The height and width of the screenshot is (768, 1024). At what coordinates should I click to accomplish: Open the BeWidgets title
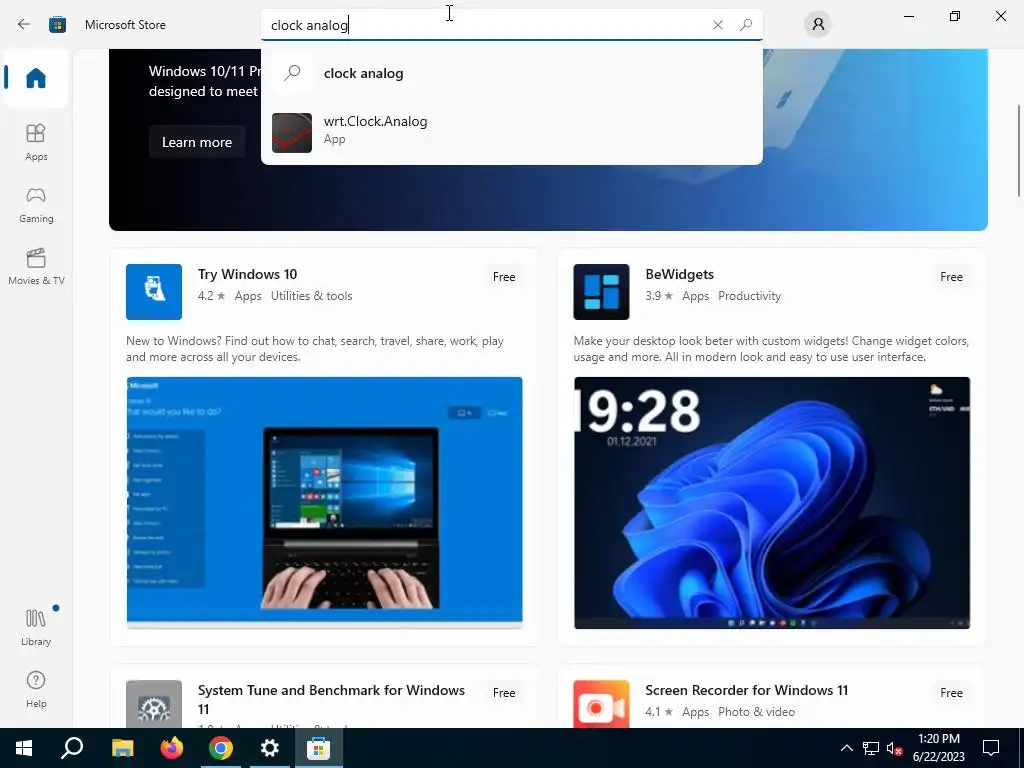pos(679,274)
